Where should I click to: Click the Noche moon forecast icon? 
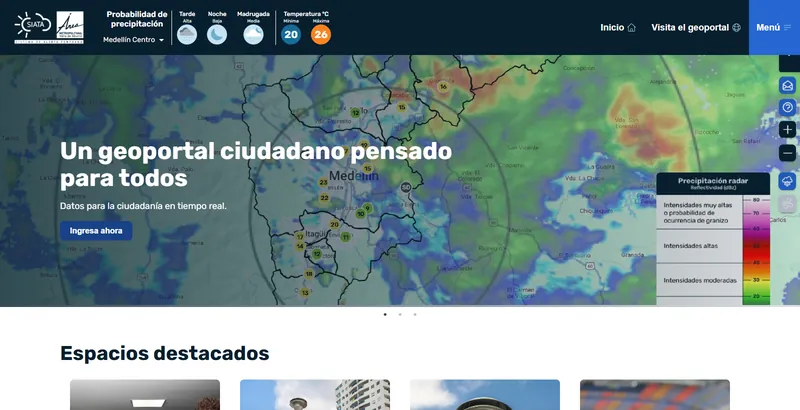tap(217, 35)
